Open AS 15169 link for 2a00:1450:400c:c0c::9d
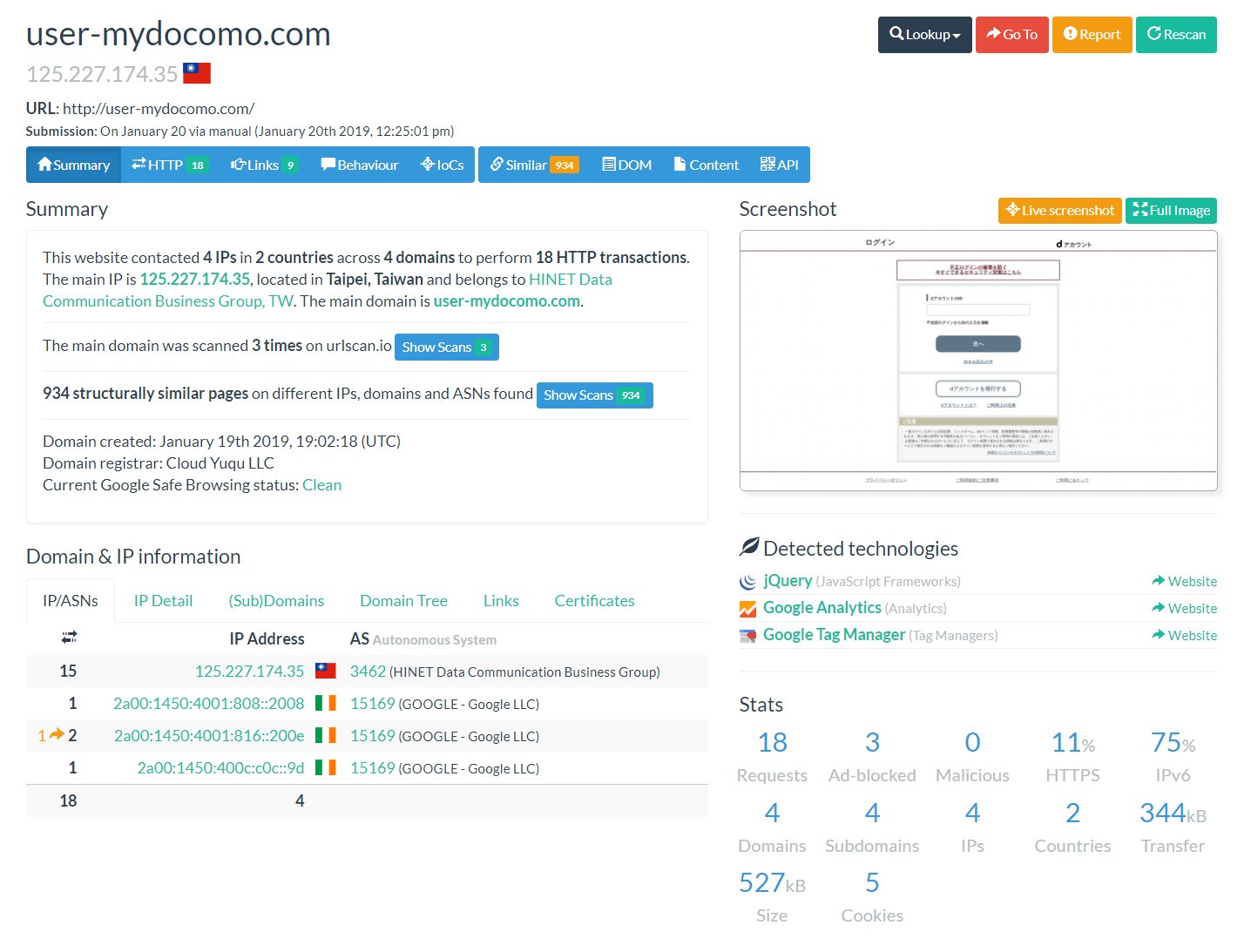This screenshot has width=1251, height=952. point(373,768)
